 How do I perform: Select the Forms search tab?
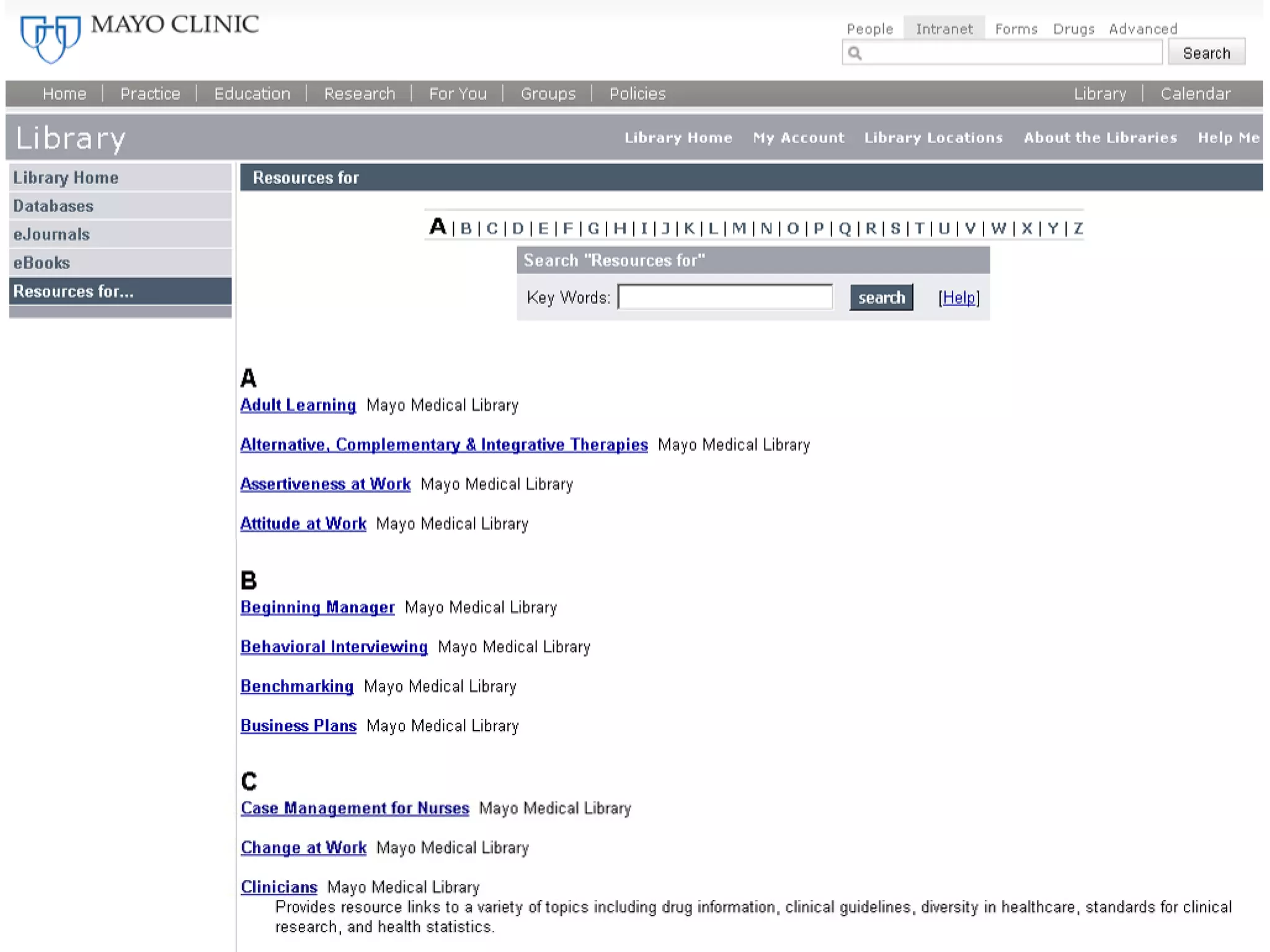[1016, 29]
